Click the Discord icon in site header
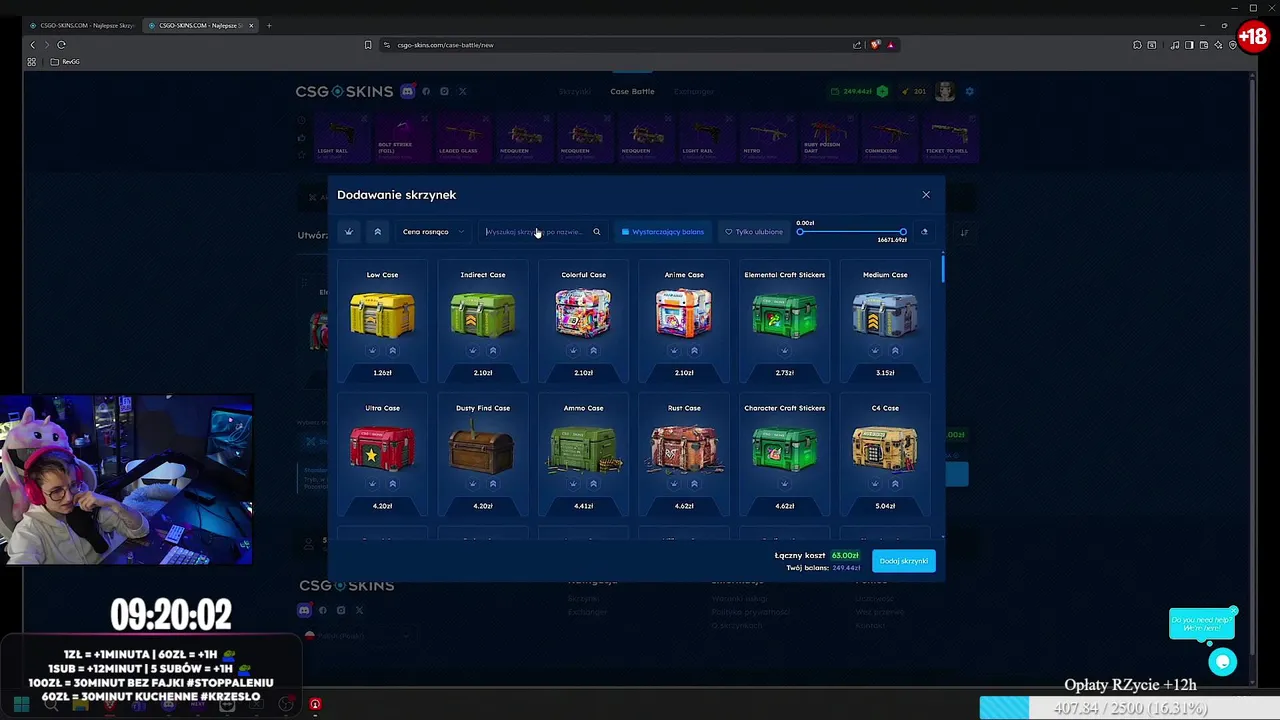The width and height of the screenshot is (1280, 720). coord(408,91)
